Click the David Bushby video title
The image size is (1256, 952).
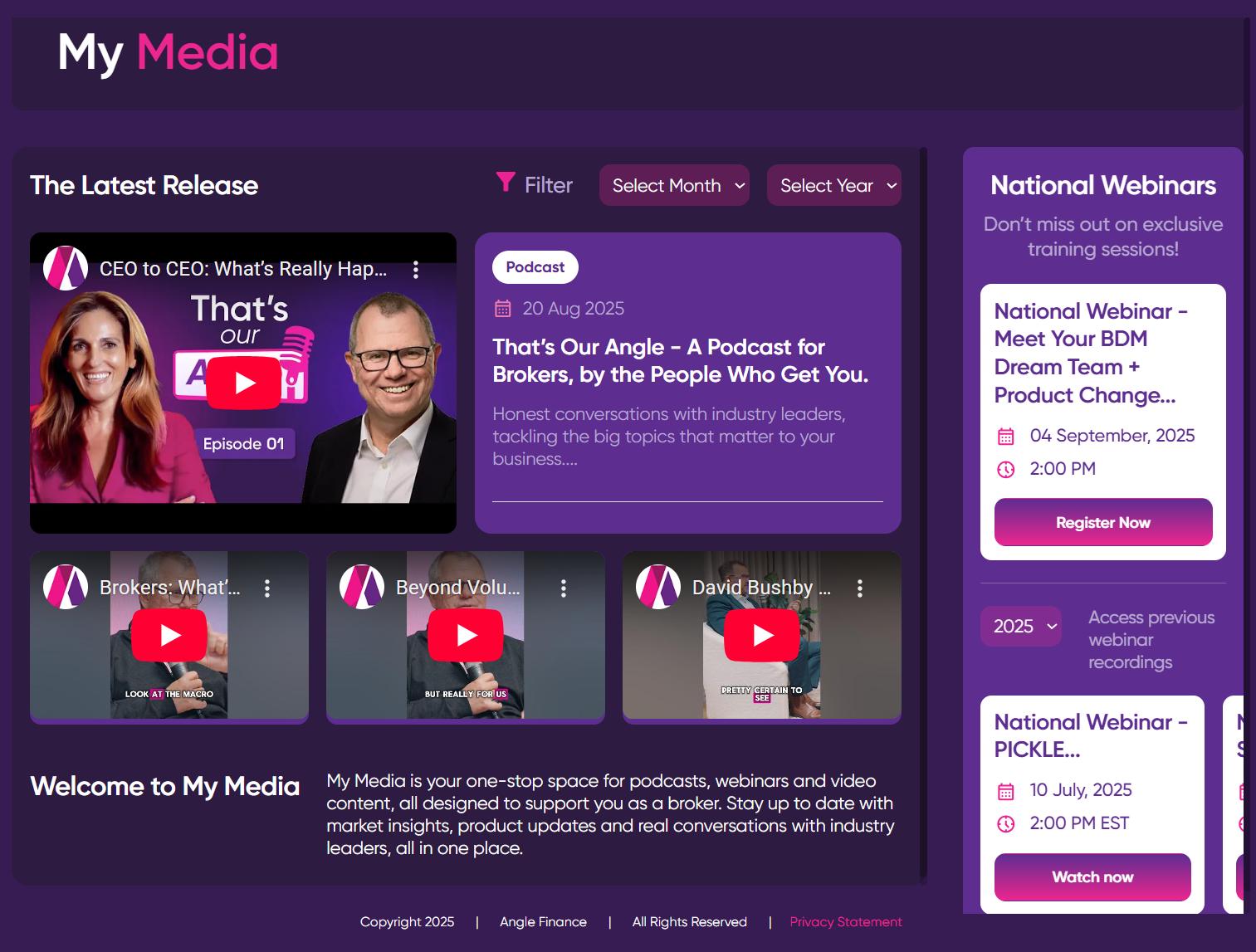[x=762, y=588]
